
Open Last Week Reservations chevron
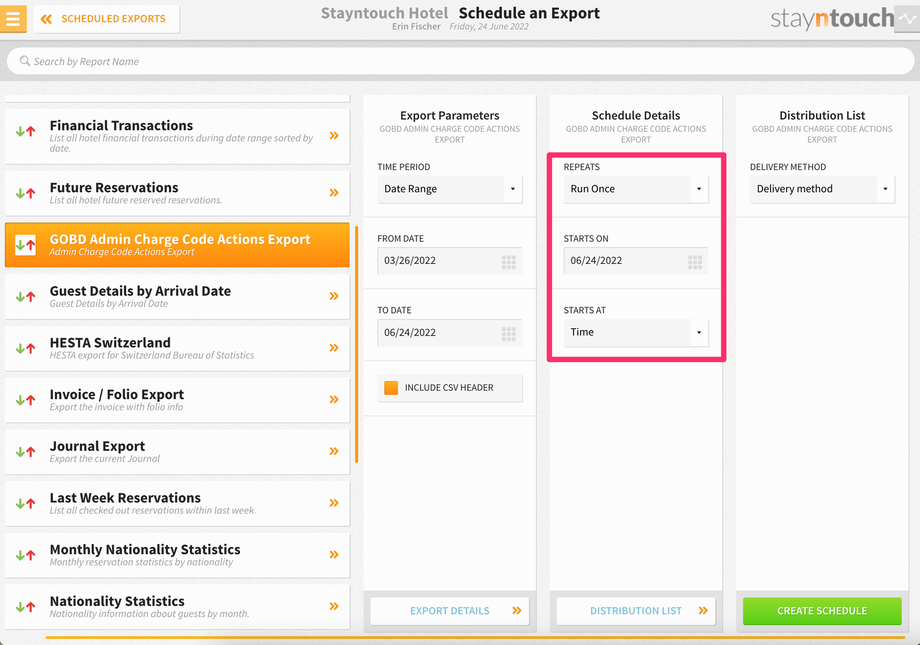point(334,502)
